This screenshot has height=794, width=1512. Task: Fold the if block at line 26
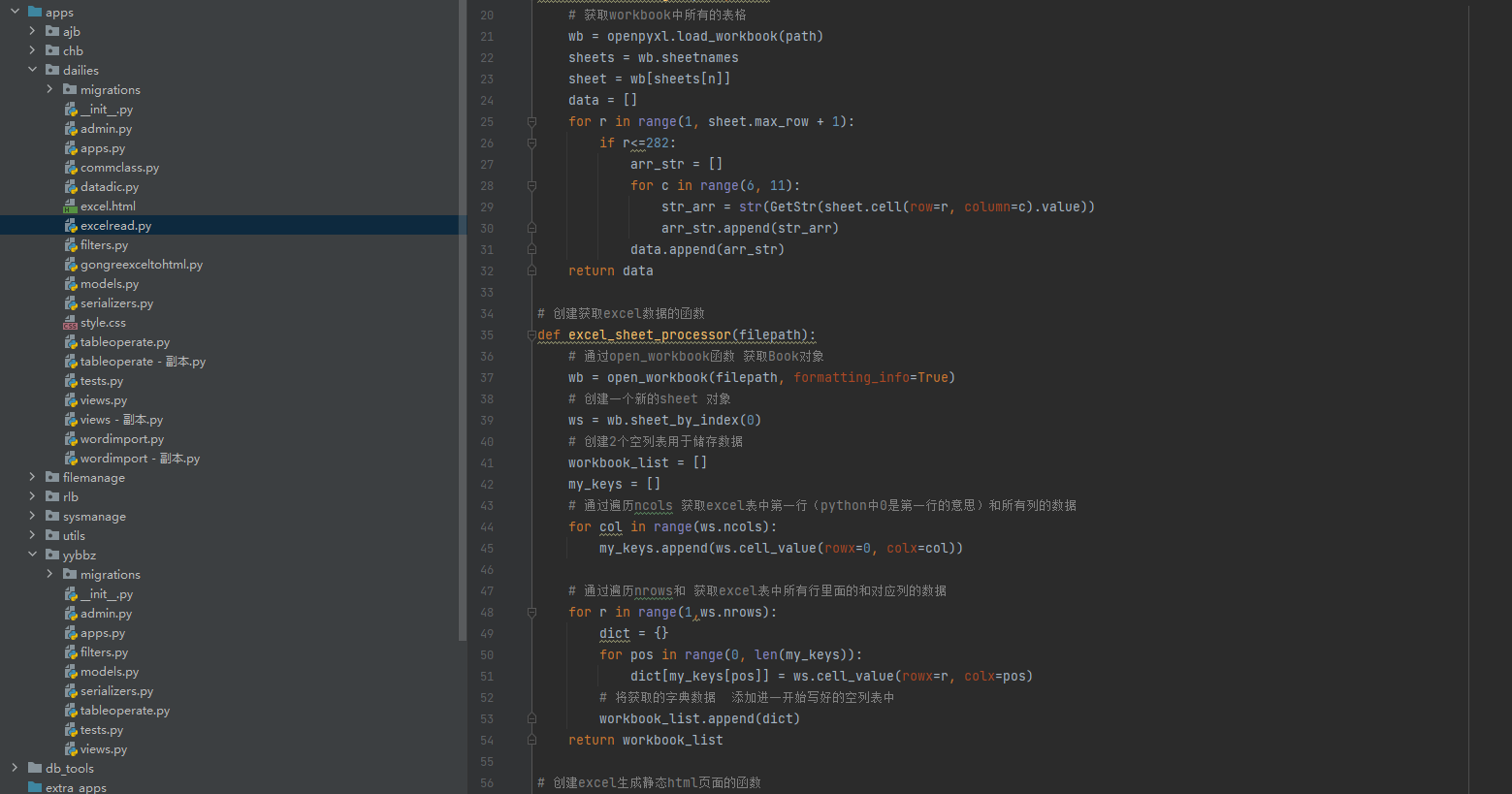tap(531, 143)
